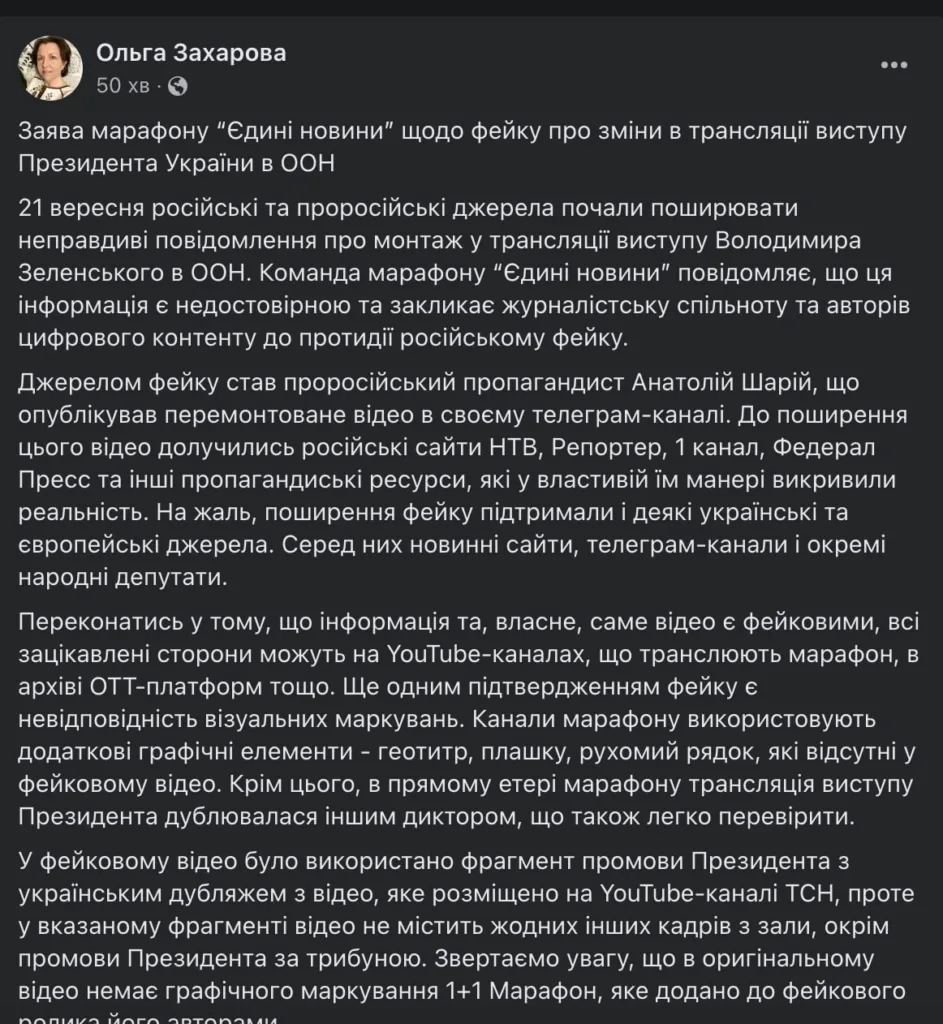
Task: Click the words Федерал Пресс in the text
Action: click(x=824, y=447)
